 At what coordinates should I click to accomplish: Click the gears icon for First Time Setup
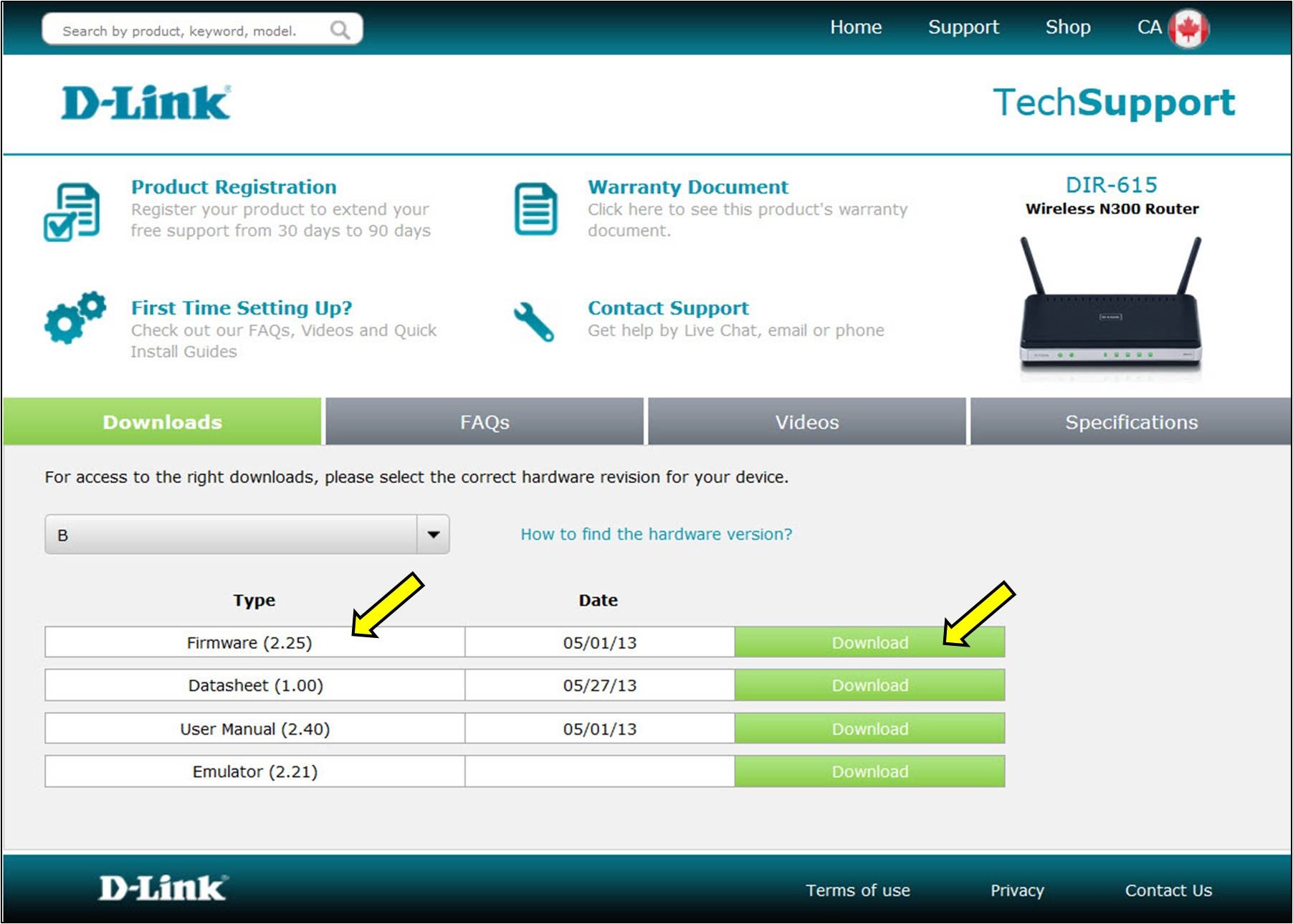[x=75, y=318]
